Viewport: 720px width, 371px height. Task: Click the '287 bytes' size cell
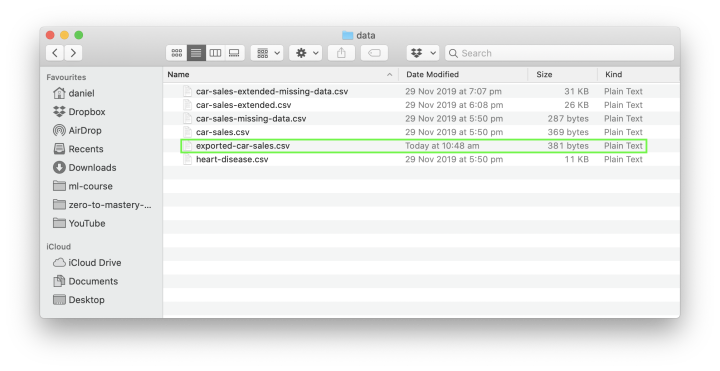point(568,118)
